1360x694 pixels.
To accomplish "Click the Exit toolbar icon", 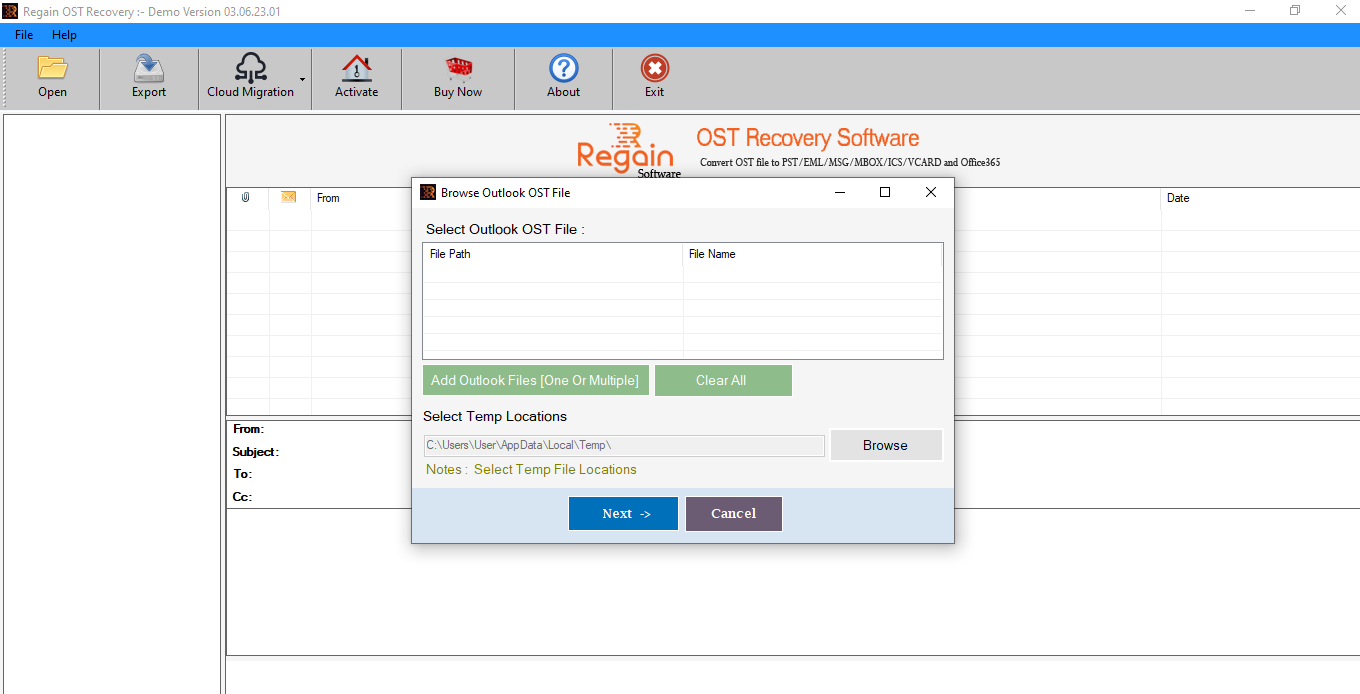I will click(654, 68).
